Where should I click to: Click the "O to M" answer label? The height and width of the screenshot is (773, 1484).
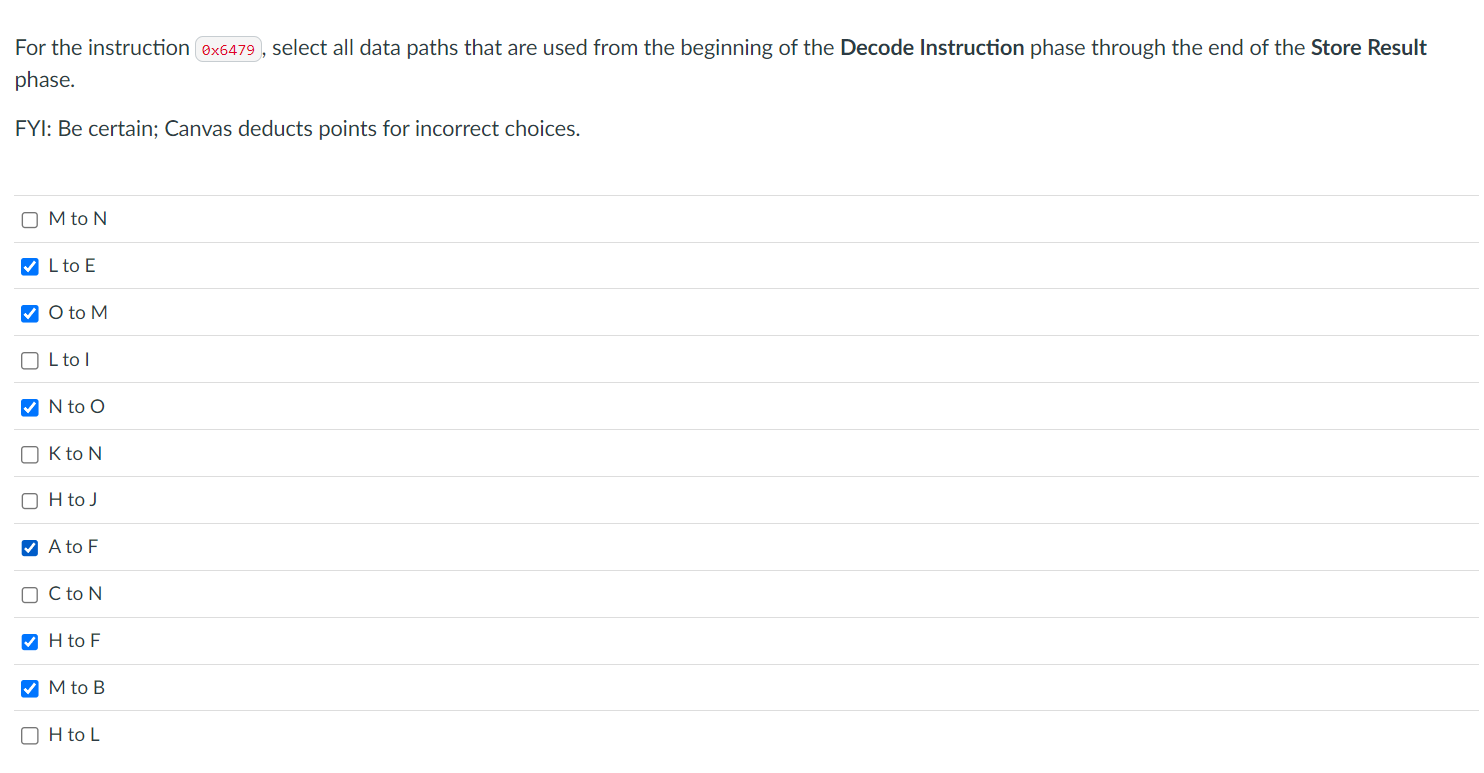(x=77, y=312)
